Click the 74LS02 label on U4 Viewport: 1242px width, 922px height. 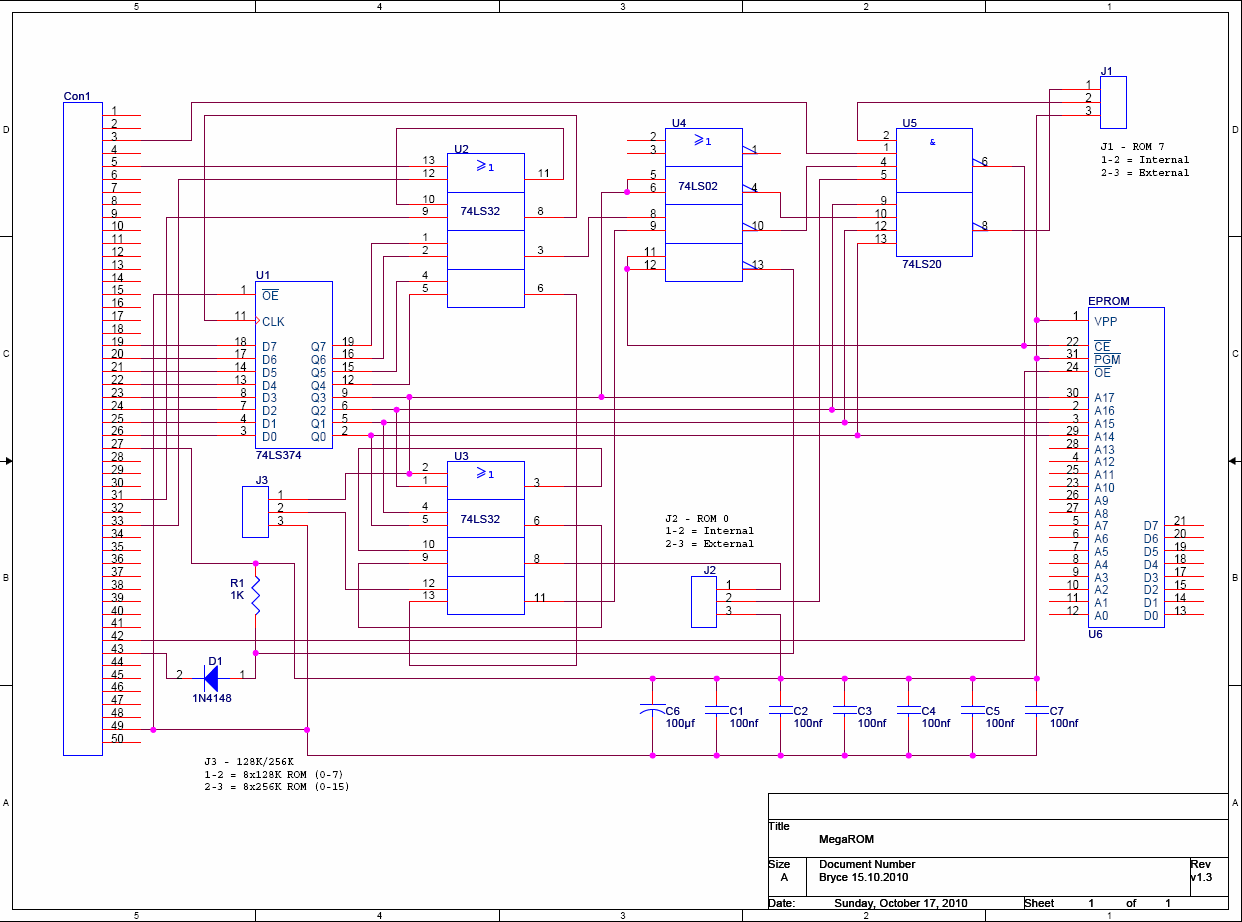700,186
